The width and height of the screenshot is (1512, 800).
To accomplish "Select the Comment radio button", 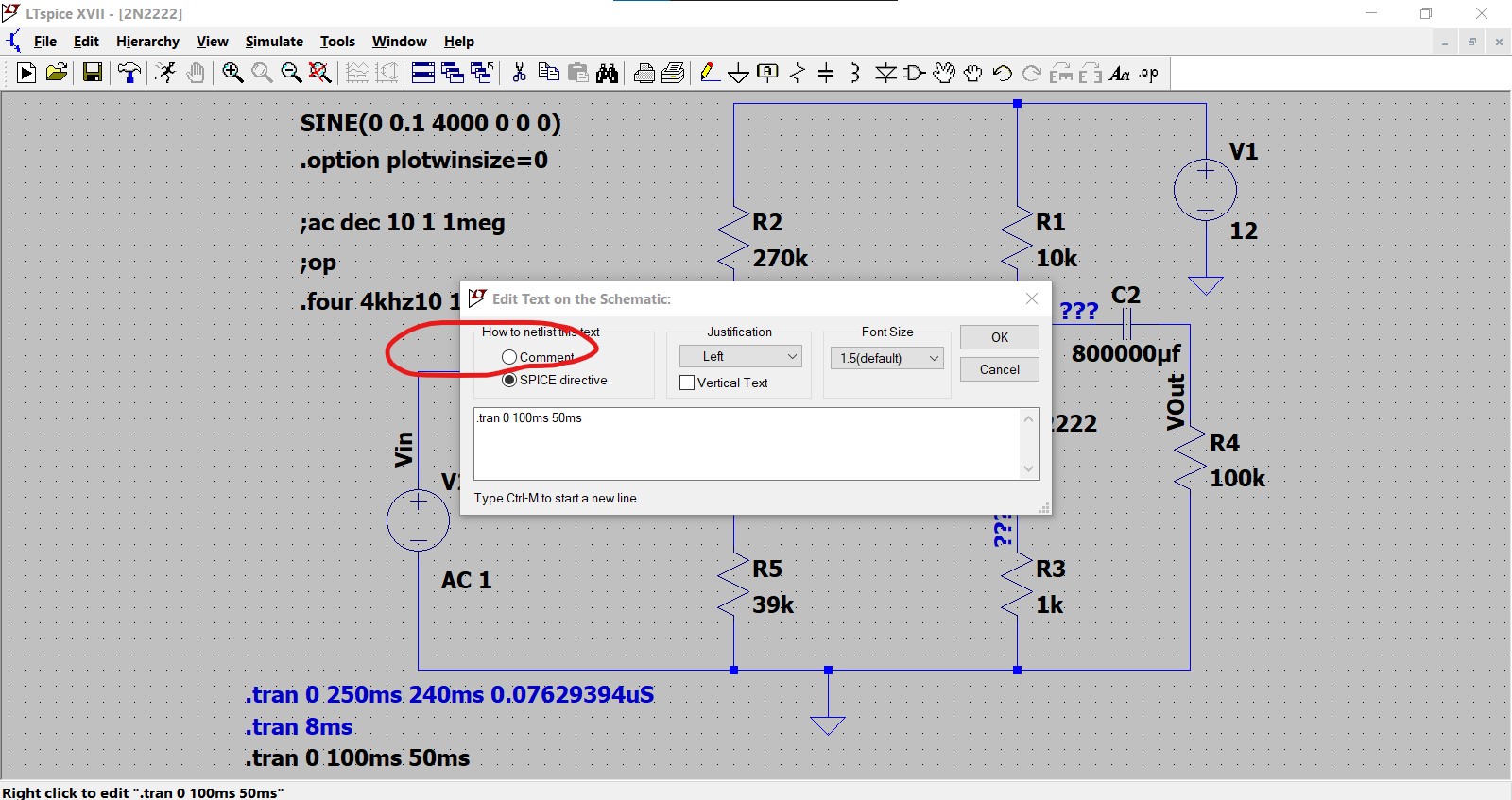I will click(x=509, y=357).
